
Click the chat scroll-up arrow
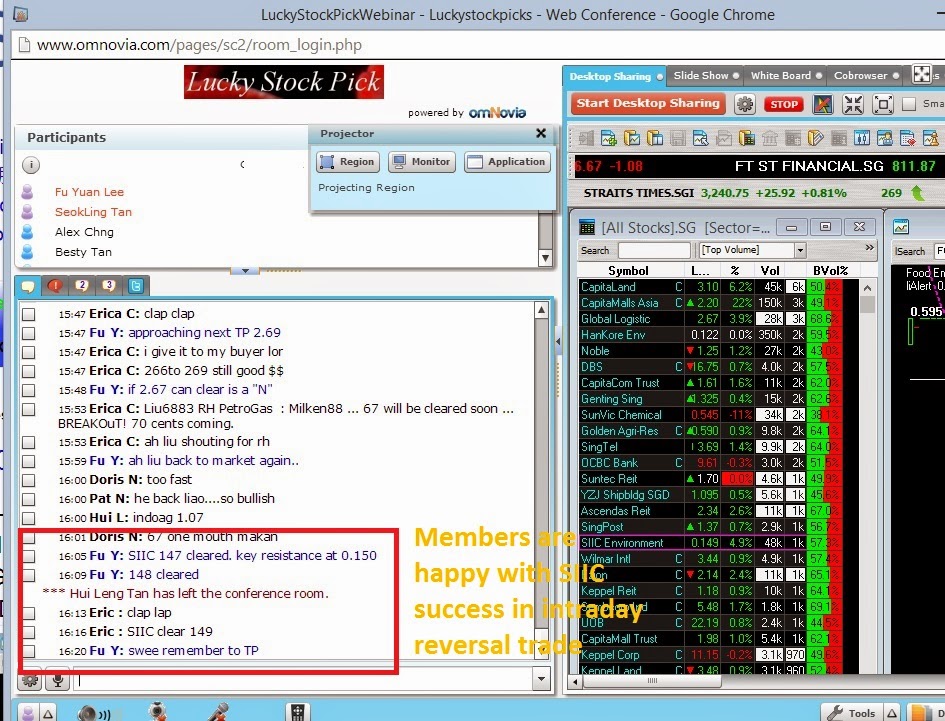(x=541, y=310)
